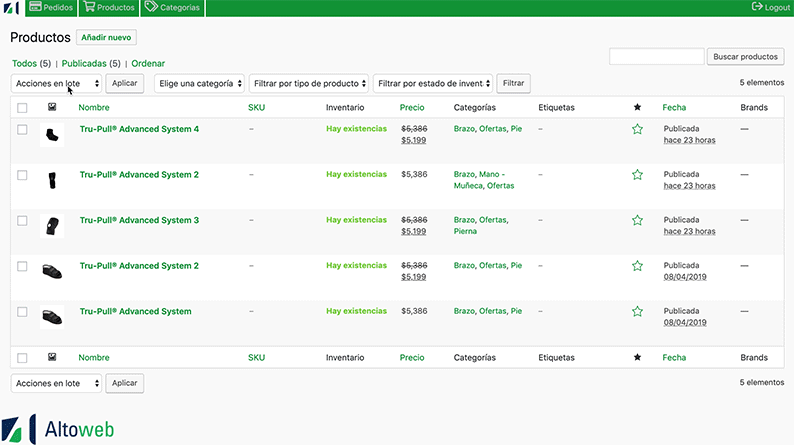Sort by SKU column in header

pos(256,107)
